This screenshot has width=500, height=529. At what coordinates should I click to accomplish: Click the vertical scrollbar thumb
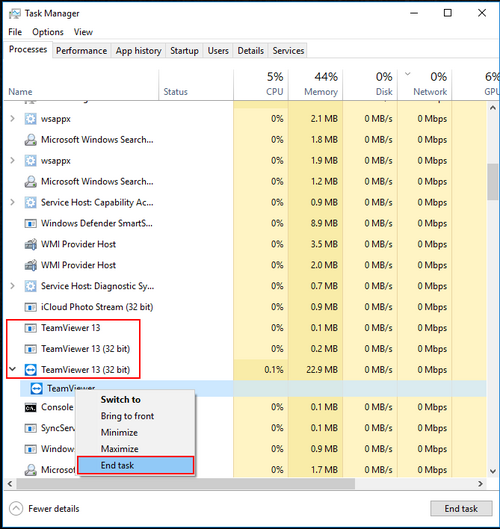point(493,182)
